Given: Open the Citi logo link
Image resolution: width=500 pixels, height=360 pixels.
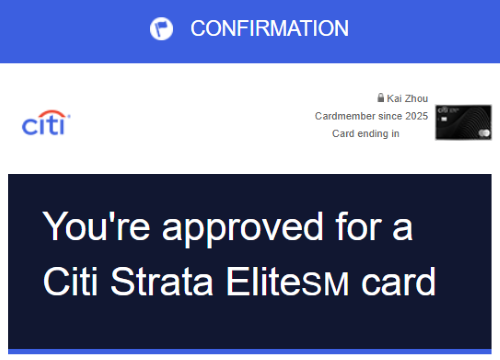Looking at the screenshot, I should (46, 123).
